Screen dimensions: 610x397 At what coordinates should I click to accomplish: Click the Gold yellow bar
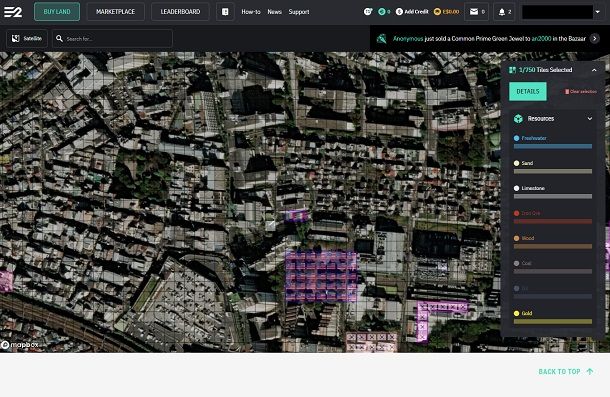pyautogui.click(x=553, y=321)
